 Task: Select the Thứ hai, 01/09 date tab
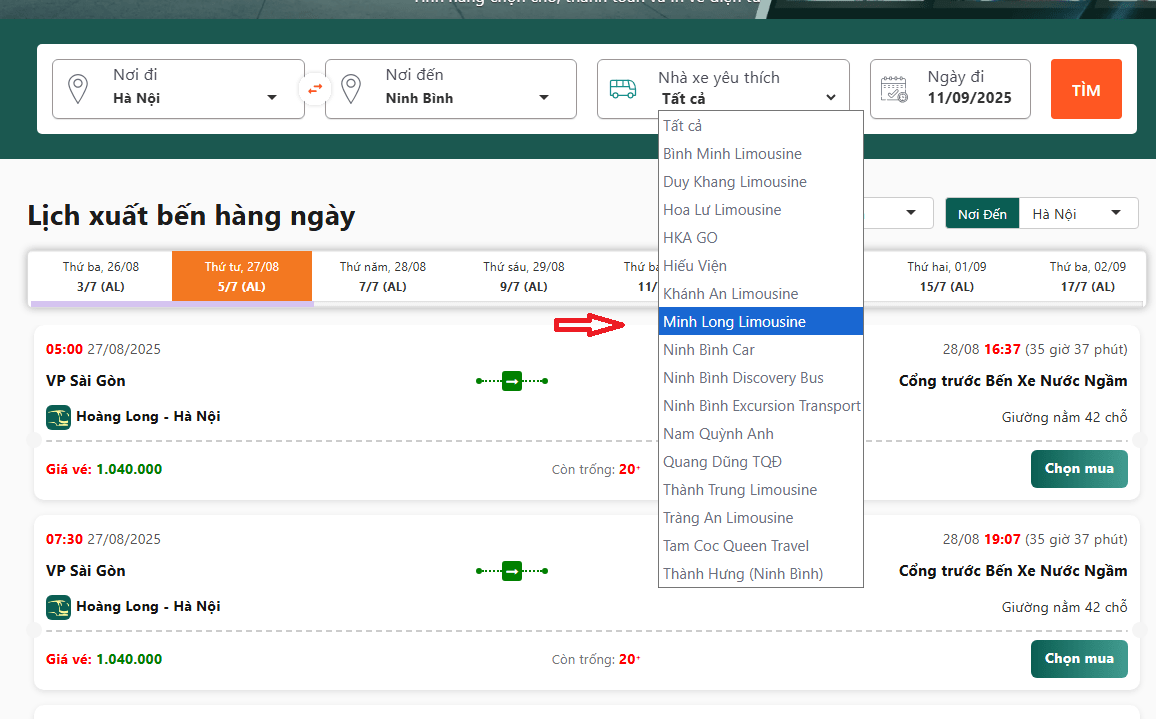pyautogui.click(x=946, y=276)
